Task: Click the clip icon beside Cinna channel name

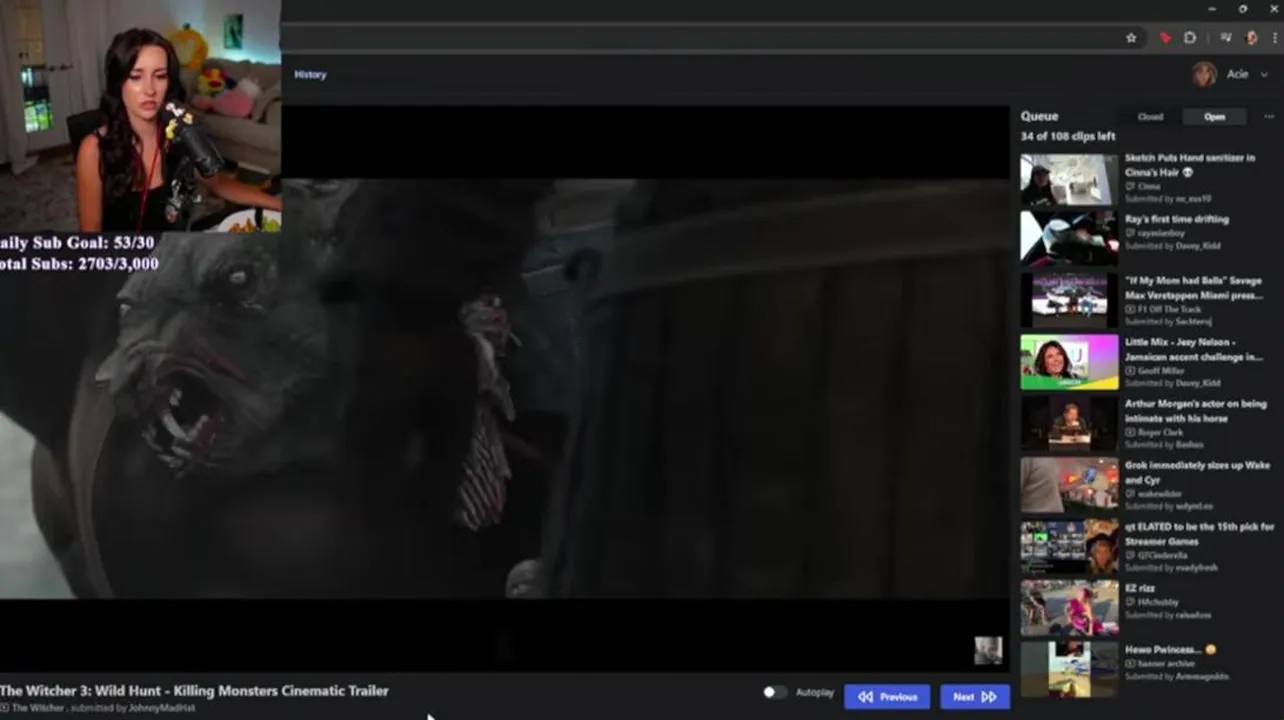Action: point(1130,186)
